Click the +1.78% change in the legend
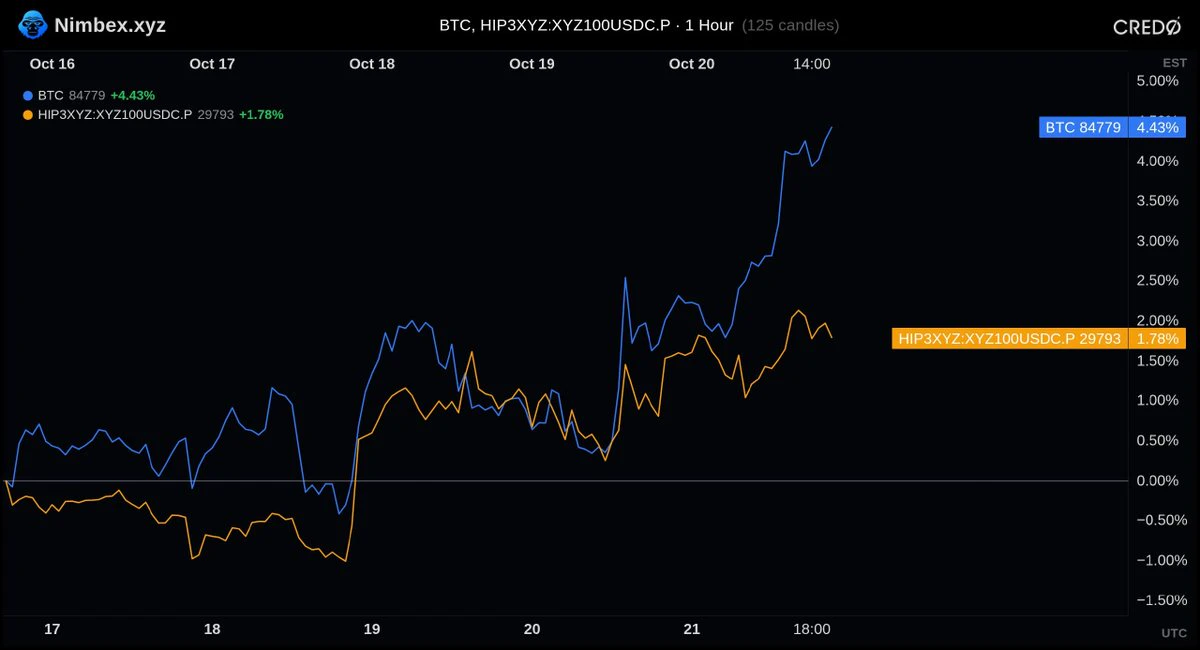This screenshot has height=650, width=1200. tap(261, 115)
